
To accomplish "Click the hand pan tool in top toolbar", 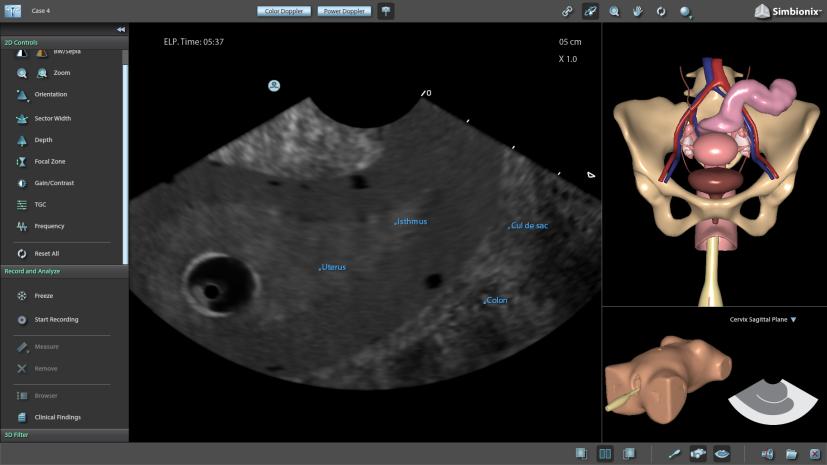I will pyautogui.click(x=637, y=11).
